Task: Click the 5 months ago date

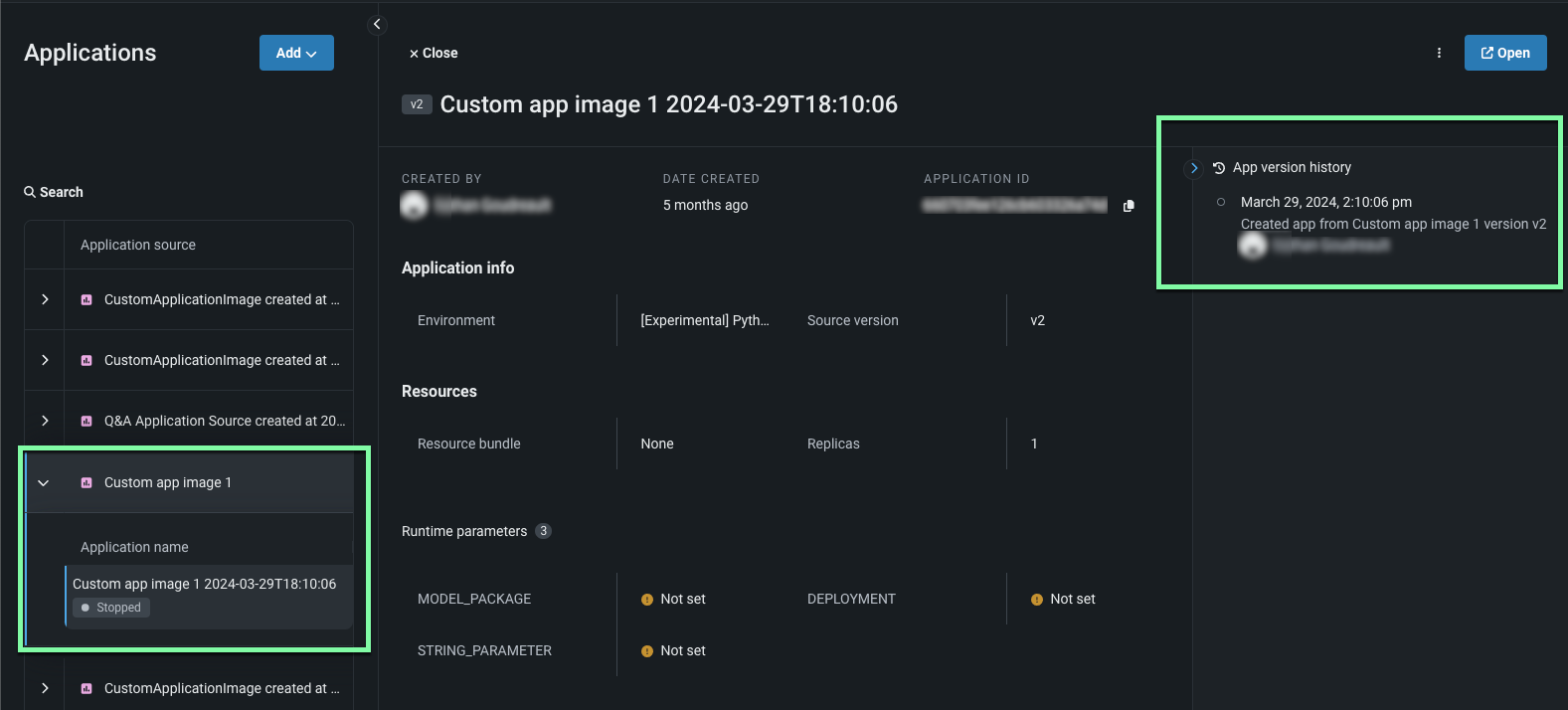Action: 705,205
